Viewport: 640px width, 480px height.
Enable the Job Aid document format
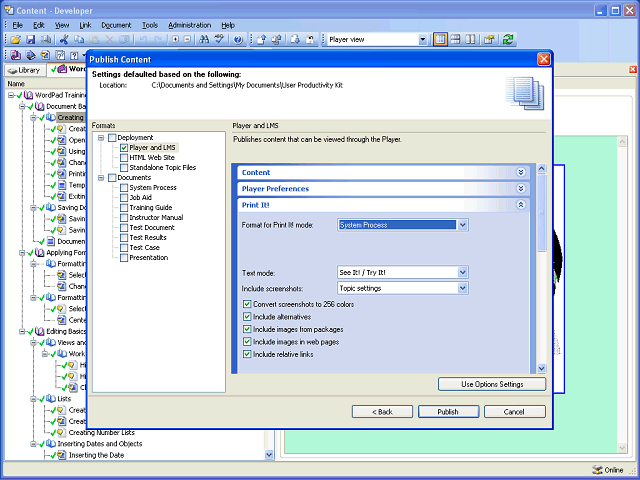(124, 198)
